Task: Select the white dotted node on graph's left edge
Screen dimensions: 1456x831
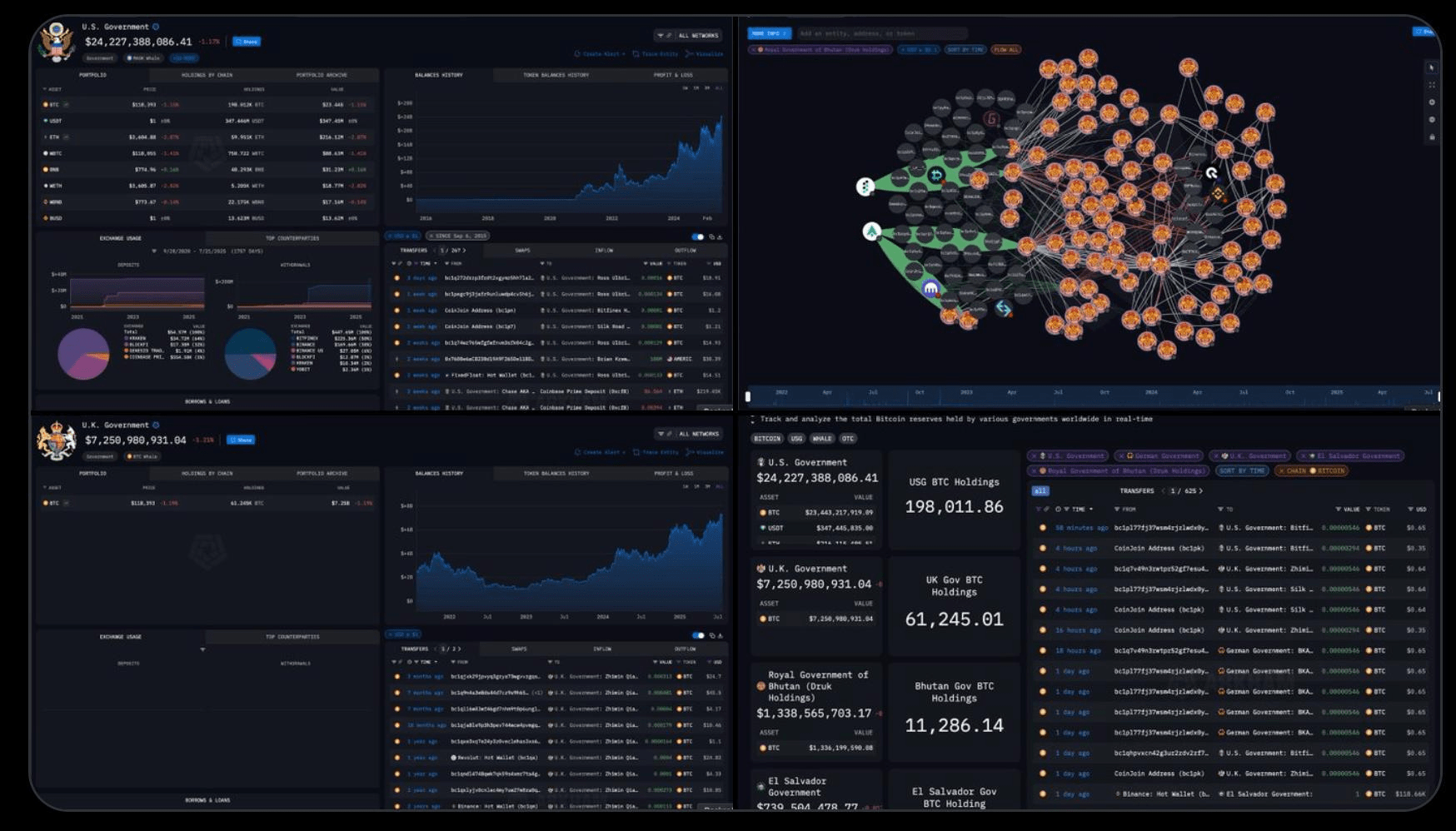Action: coord(865,187)
